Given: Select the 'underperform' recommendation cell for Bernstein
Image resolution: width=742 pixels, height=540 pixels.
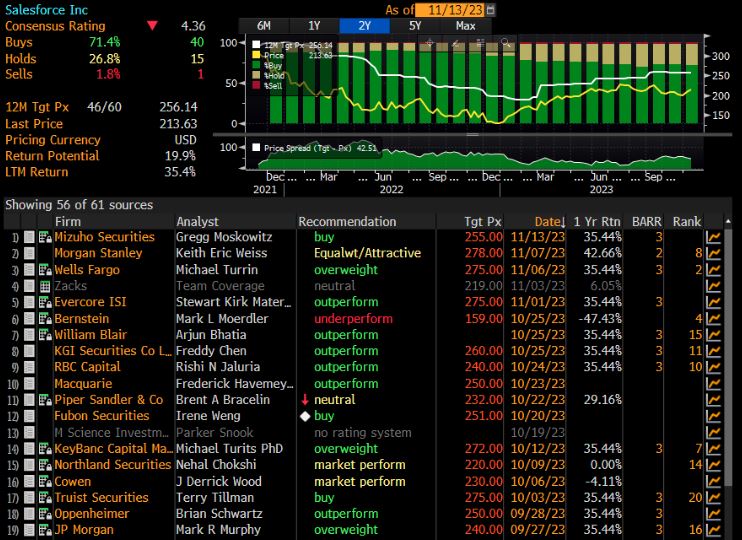Looking at the screenshot, I should pyautogui.click(x=353, y=319).
